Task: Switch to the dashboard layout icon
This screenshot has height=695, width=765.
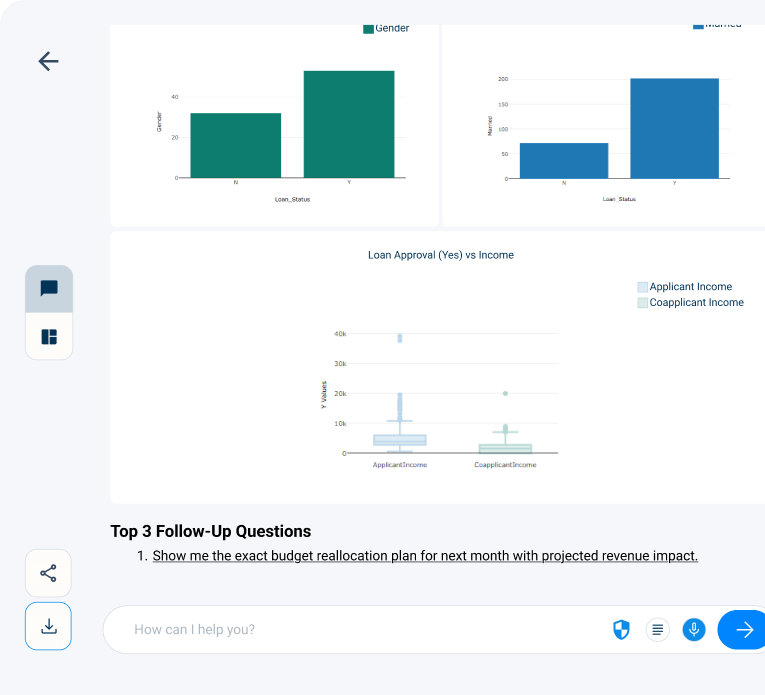Action: [x=49, y=336]
